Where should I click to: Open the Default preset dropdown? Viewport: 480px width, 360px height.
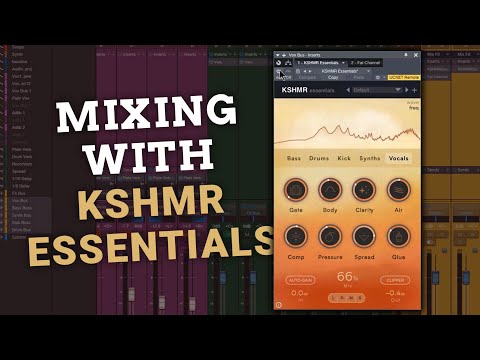tap(377, 90)
